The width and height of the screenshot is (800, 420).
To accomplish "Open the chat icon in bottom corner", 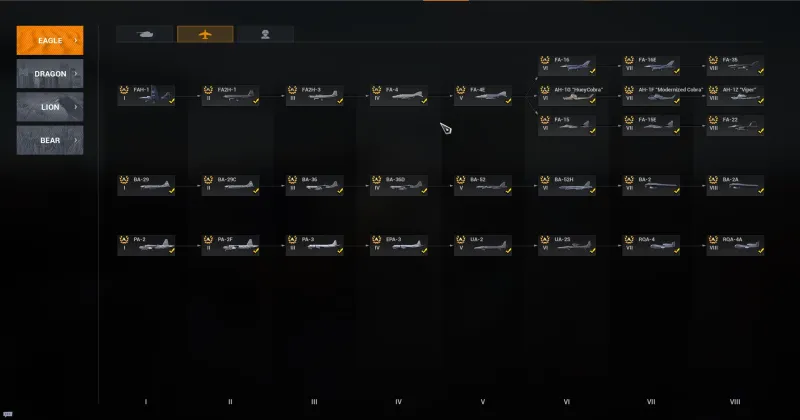I will 8,414.
